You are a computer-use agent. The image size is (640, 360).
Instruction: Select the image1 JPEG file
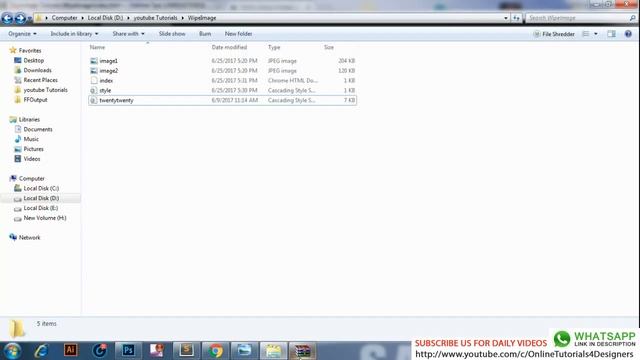pyautogui.click(x=222, y=61)
